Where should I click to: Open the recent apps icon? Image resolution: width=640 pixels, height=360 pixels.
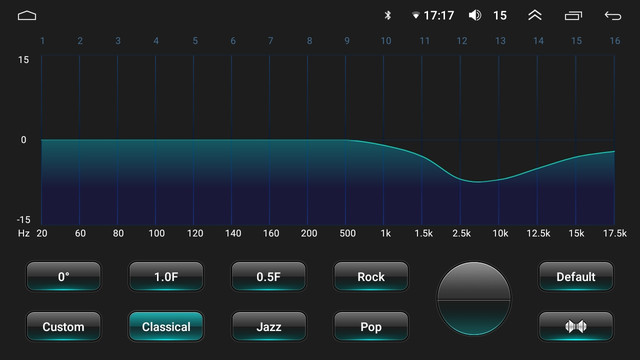point(573,16)
